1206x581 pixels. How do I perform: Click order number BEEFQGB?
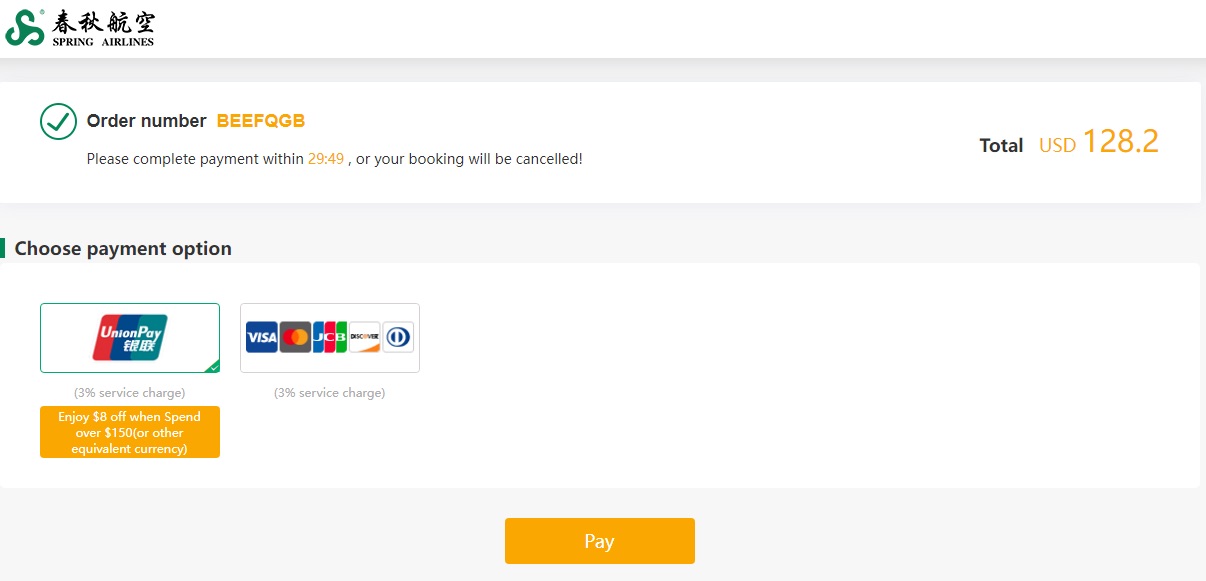coord(261,121)
